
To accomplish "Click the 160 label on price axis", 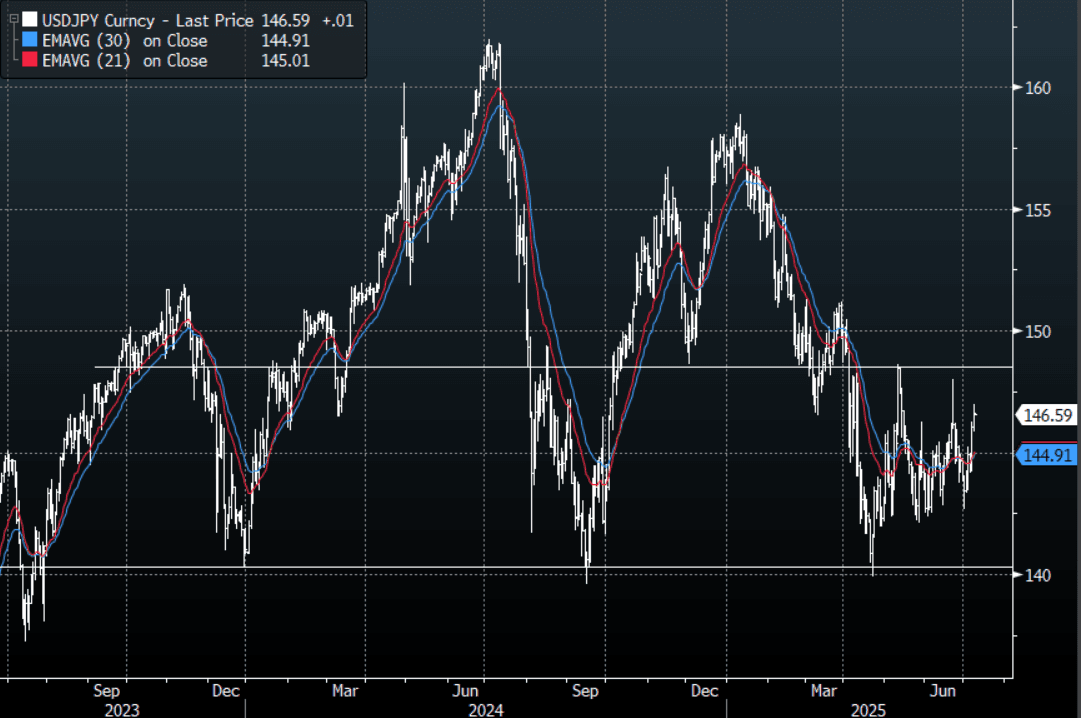I will tap(1037, 88).
